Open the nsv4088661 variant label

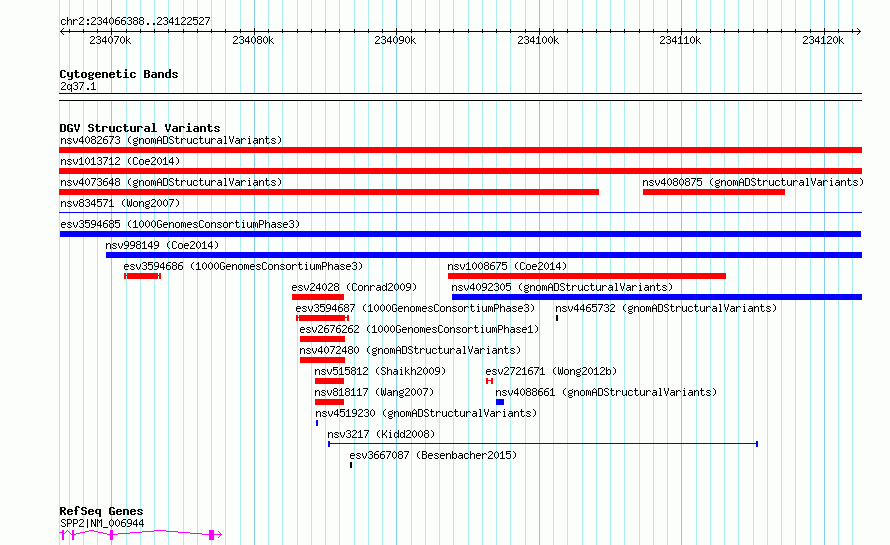606,392
